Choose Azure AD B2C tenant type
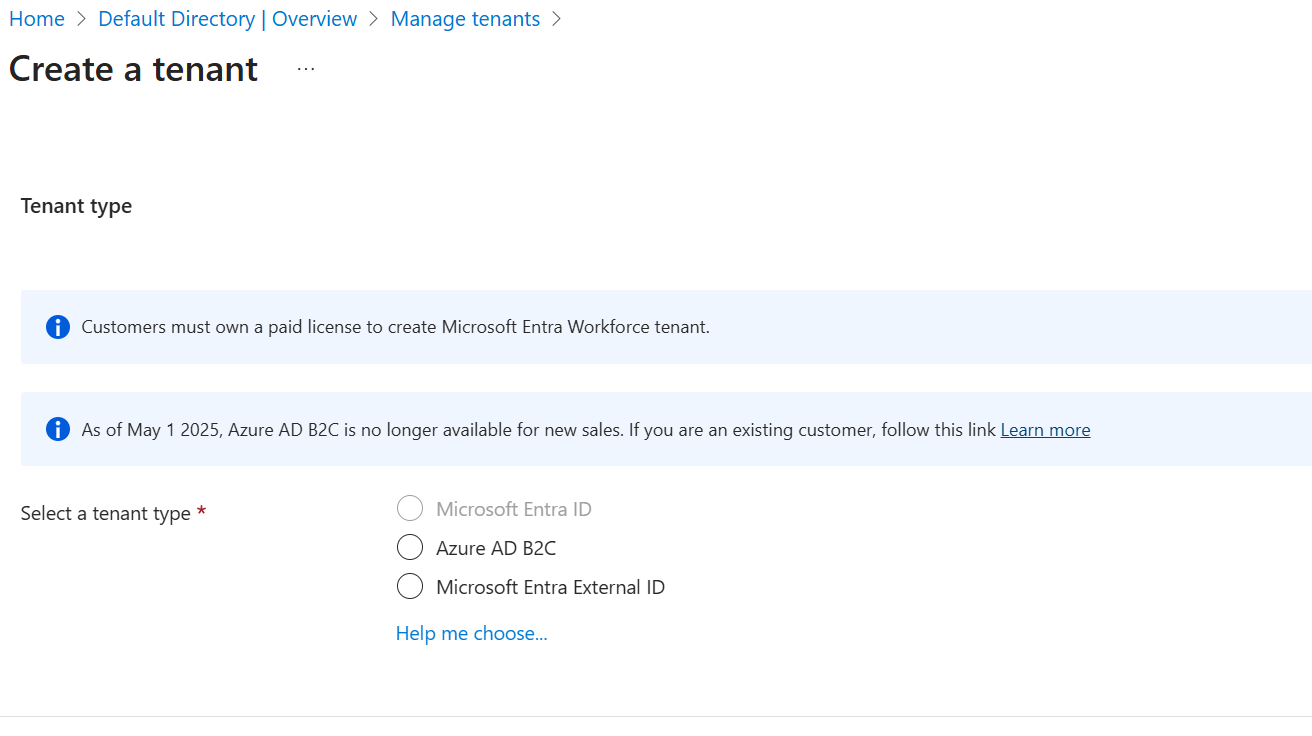 (410, 548)
